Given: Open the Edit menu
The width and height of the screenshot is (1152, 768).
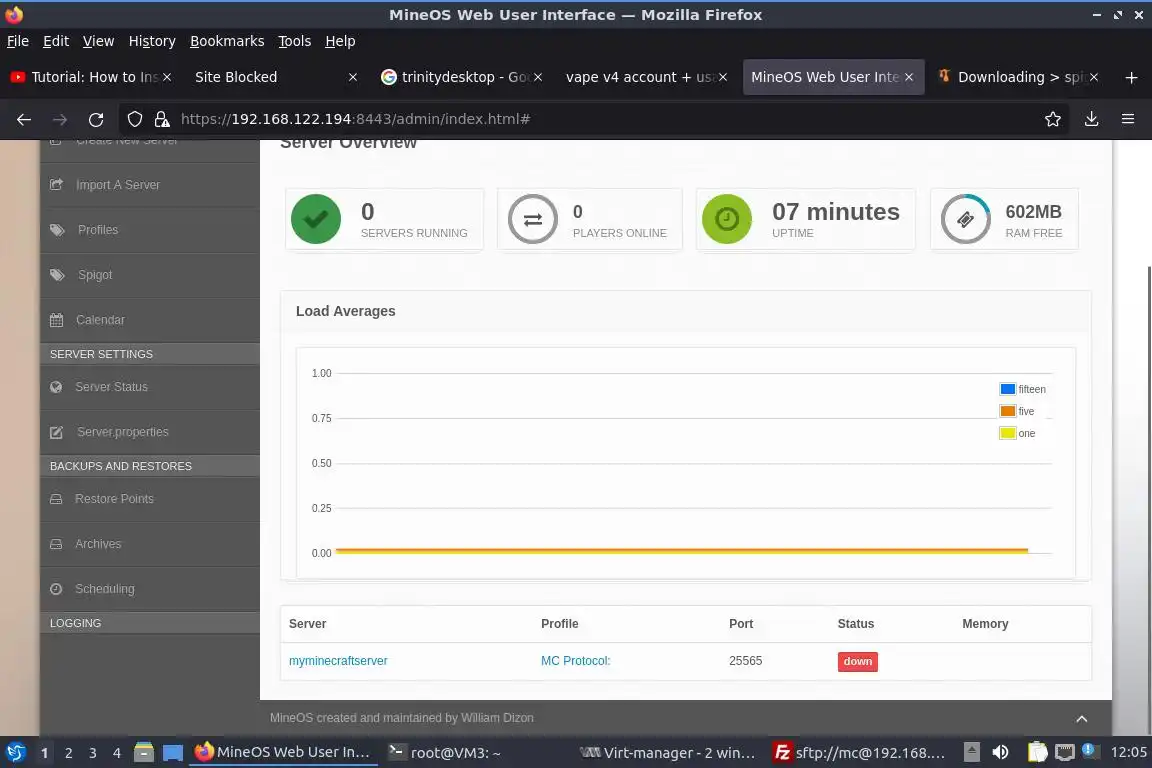Looking at the screenshot, I should pos(56,41).
